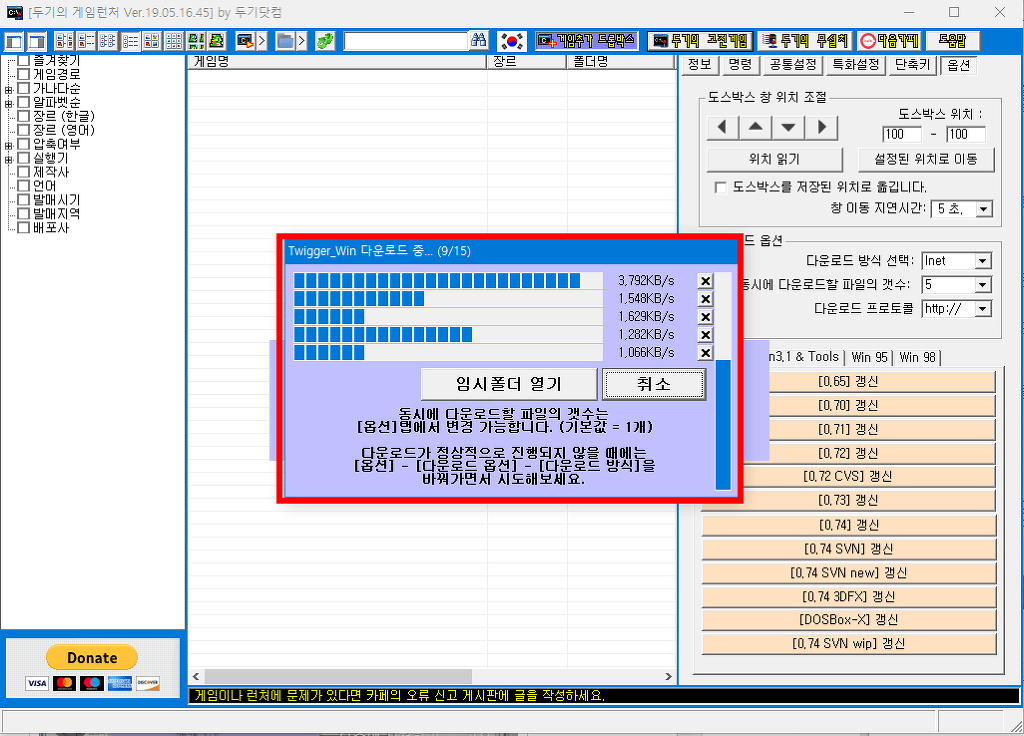1024x736 pixels.
Task: Open the arrow beside the run game icon
Action: pyautogui.click(x=262, y=42)
